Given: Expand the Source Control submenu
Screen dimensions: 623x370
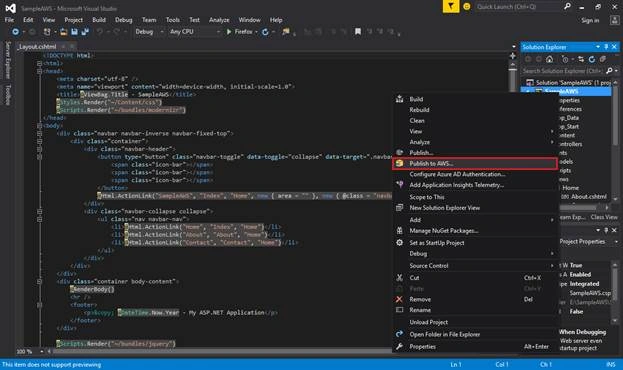Looking at the screenshot, I should tap(476, 265).
